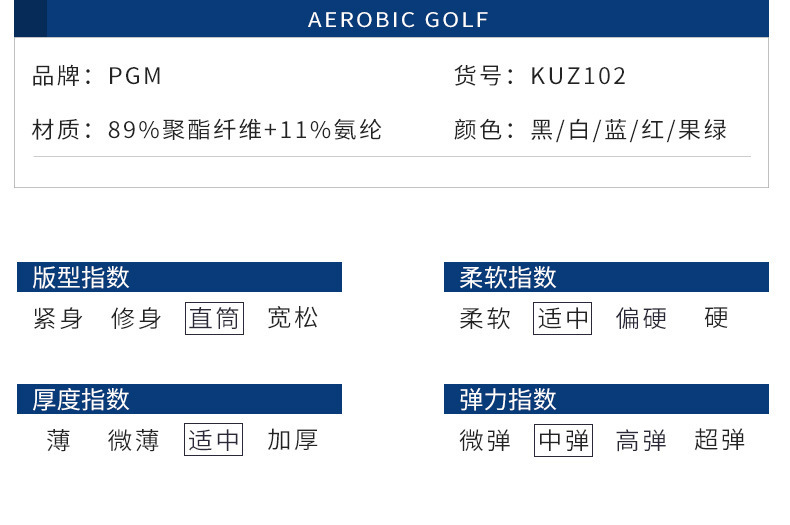Choose the 加厚 thickness option

click(x=293, y=441)
